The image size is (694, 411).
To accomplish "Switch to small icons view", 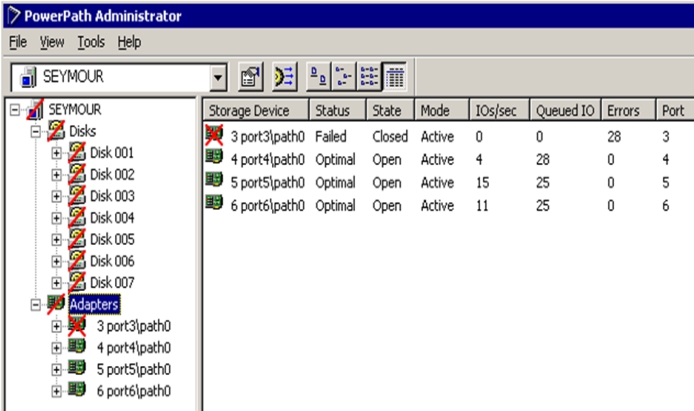I will 343,77.
